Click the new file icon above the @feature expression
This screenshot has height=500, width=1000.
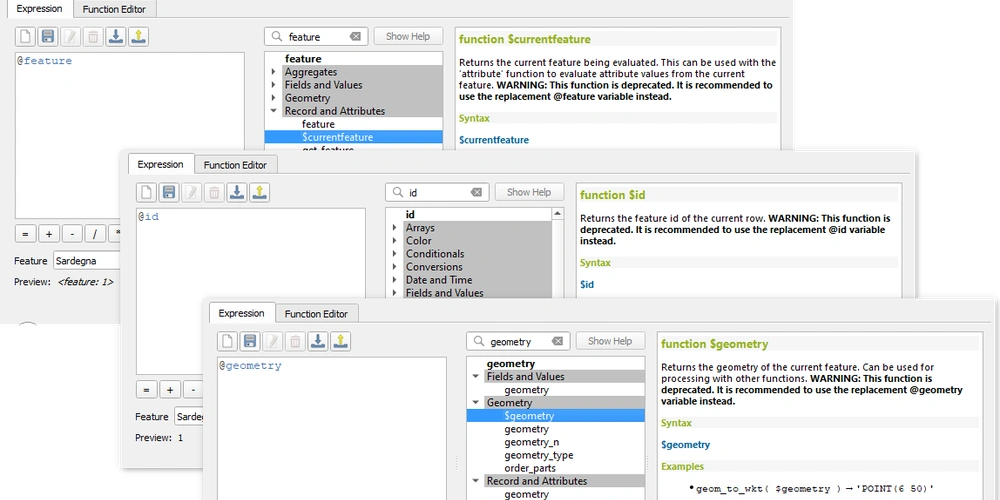[x=26, y=36]
